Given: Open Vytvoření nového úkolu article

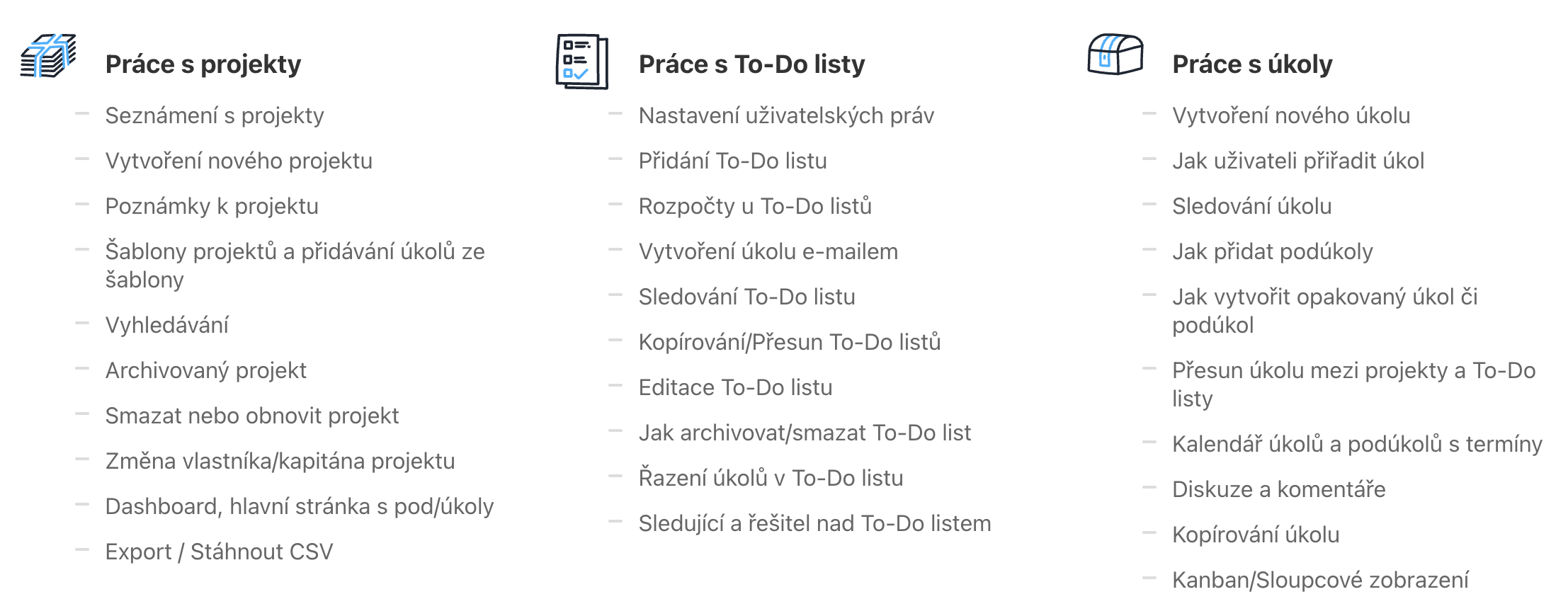Looking at the screenshot, I should point(1291,115).
